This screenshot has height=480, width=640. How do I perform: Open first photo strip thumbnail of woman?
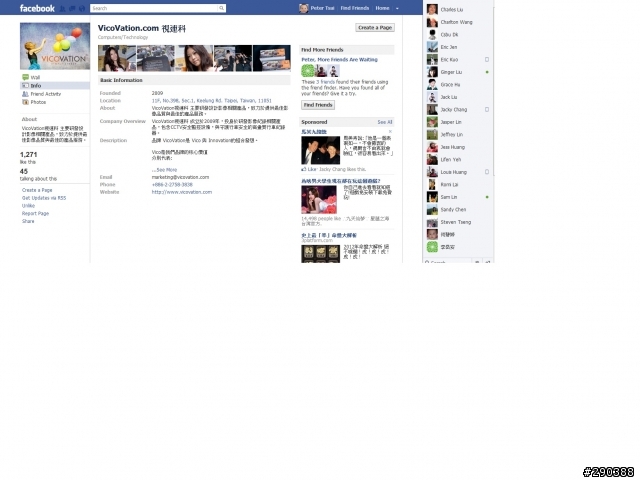pos(117,58)
